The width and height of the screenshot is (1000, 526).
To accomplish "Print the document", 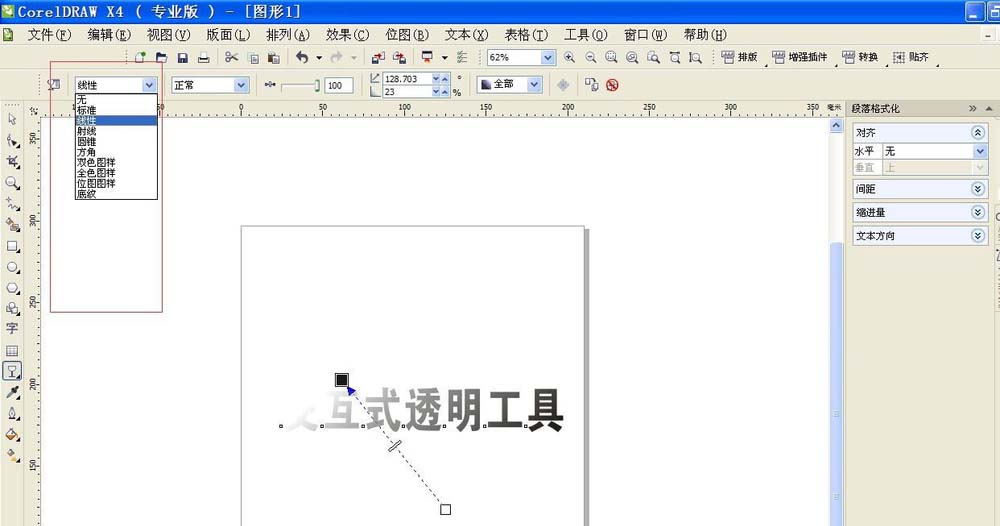I will pos(203,58).
